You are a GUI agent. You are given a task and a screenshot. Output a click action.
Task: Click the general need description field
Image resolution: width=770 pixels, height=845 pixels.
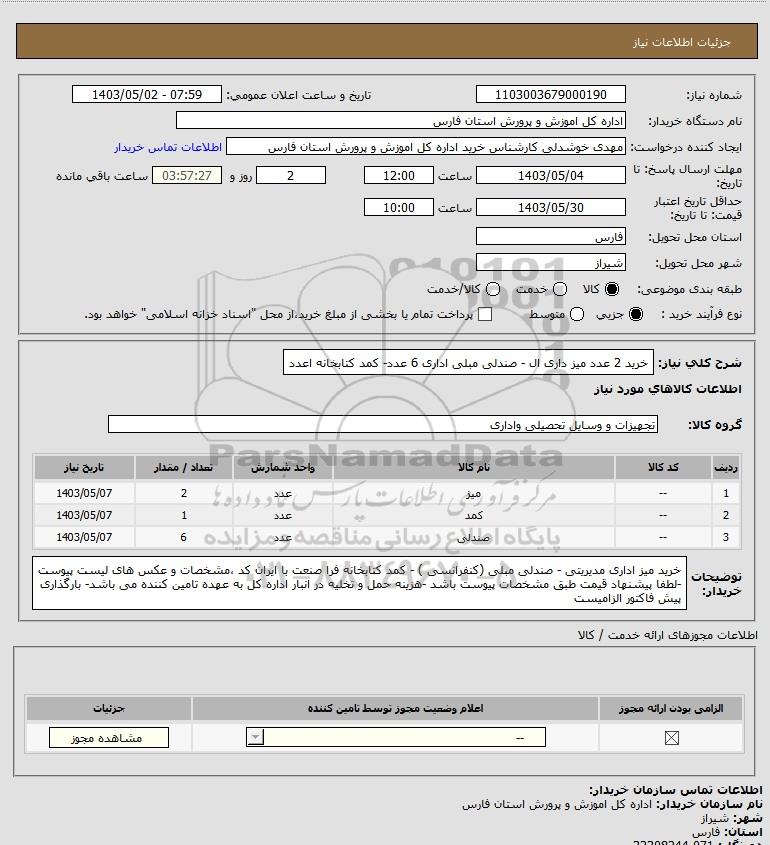click(x=468, y=363)
